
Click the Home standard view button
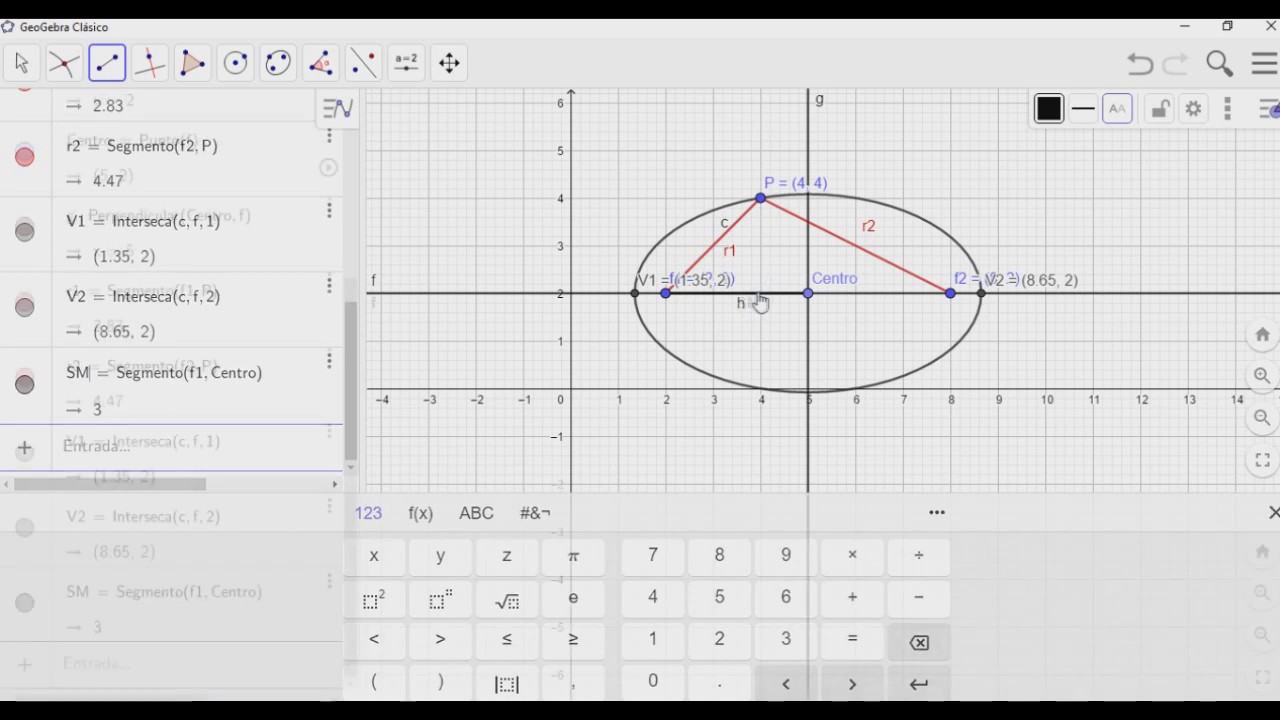point(1262,335)
